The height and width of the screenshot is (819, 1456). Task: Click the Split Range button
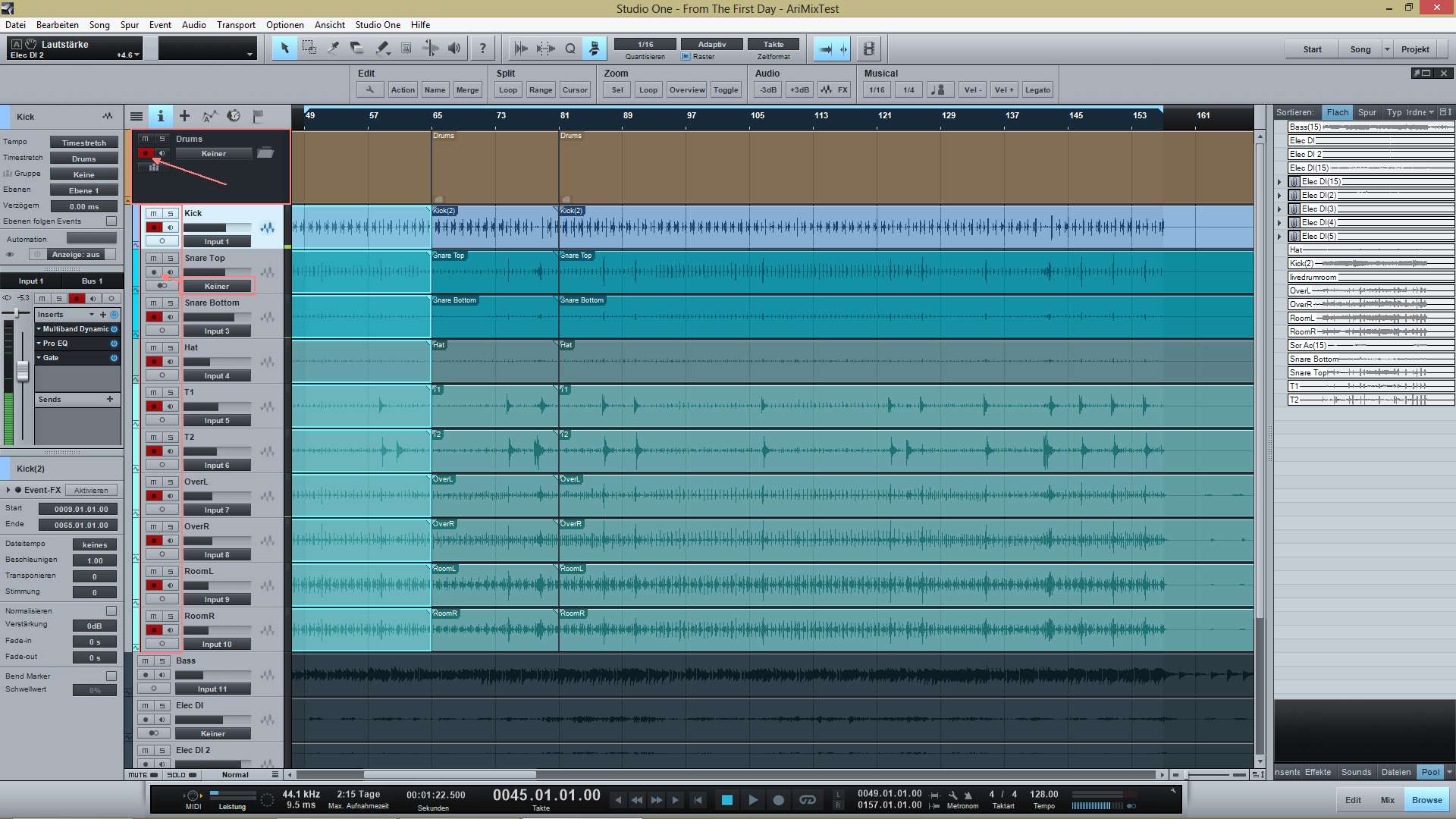click(541, 89)
